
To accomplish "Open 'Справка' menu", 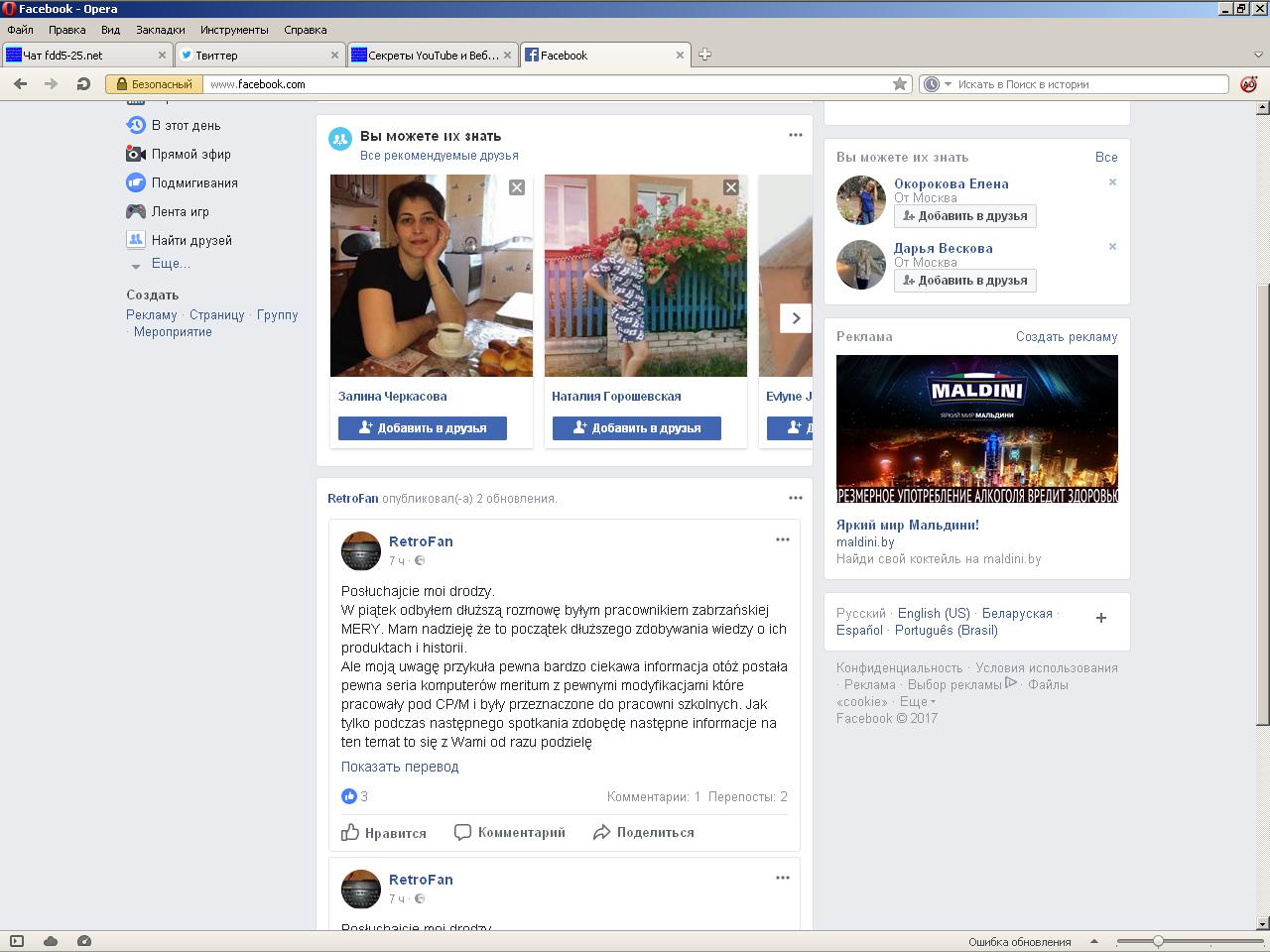I will tap(306, 30).
